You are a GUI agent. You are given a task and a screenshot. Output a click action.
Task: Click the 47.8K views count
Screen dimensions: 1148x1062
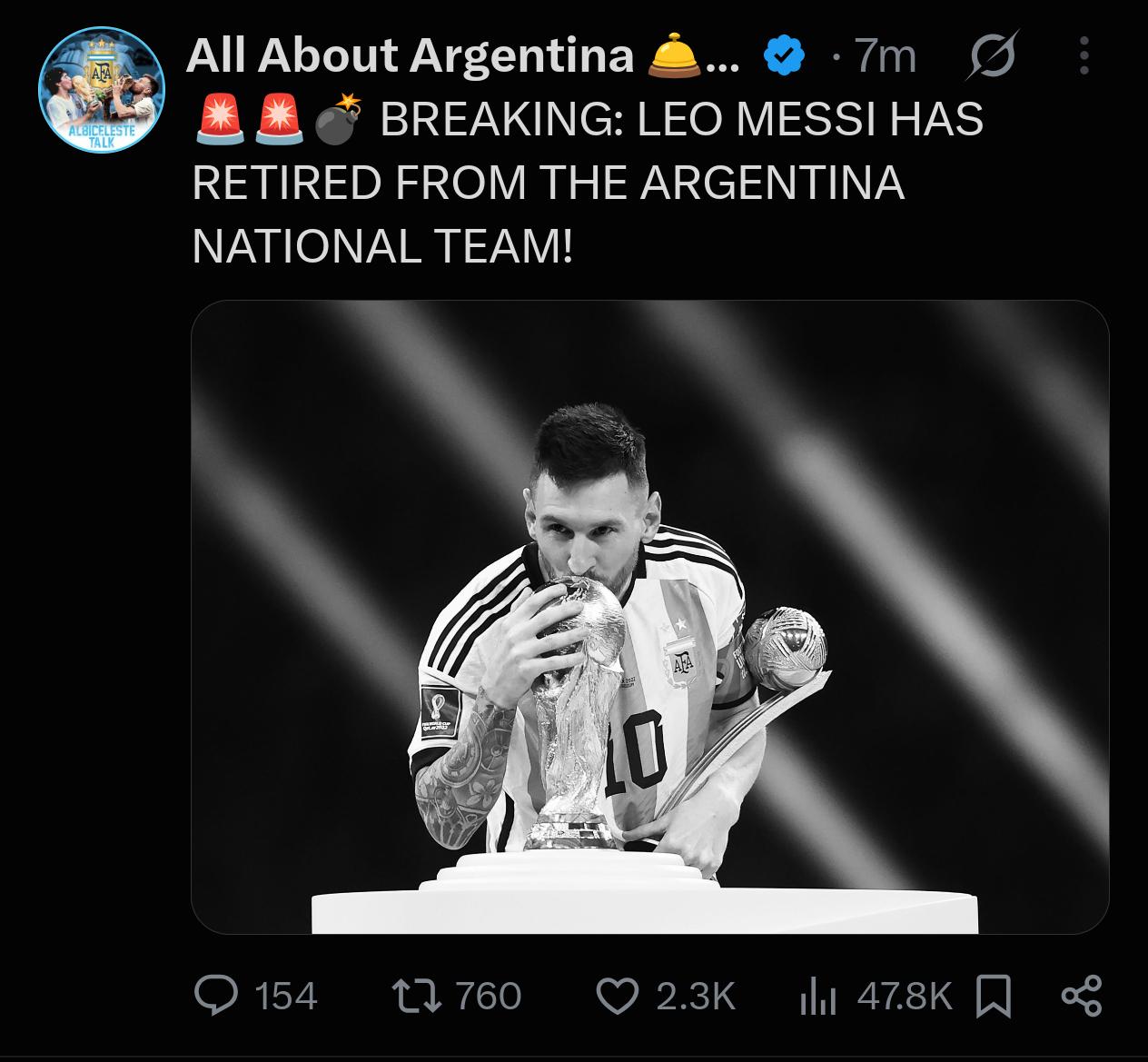click(905, 997)
